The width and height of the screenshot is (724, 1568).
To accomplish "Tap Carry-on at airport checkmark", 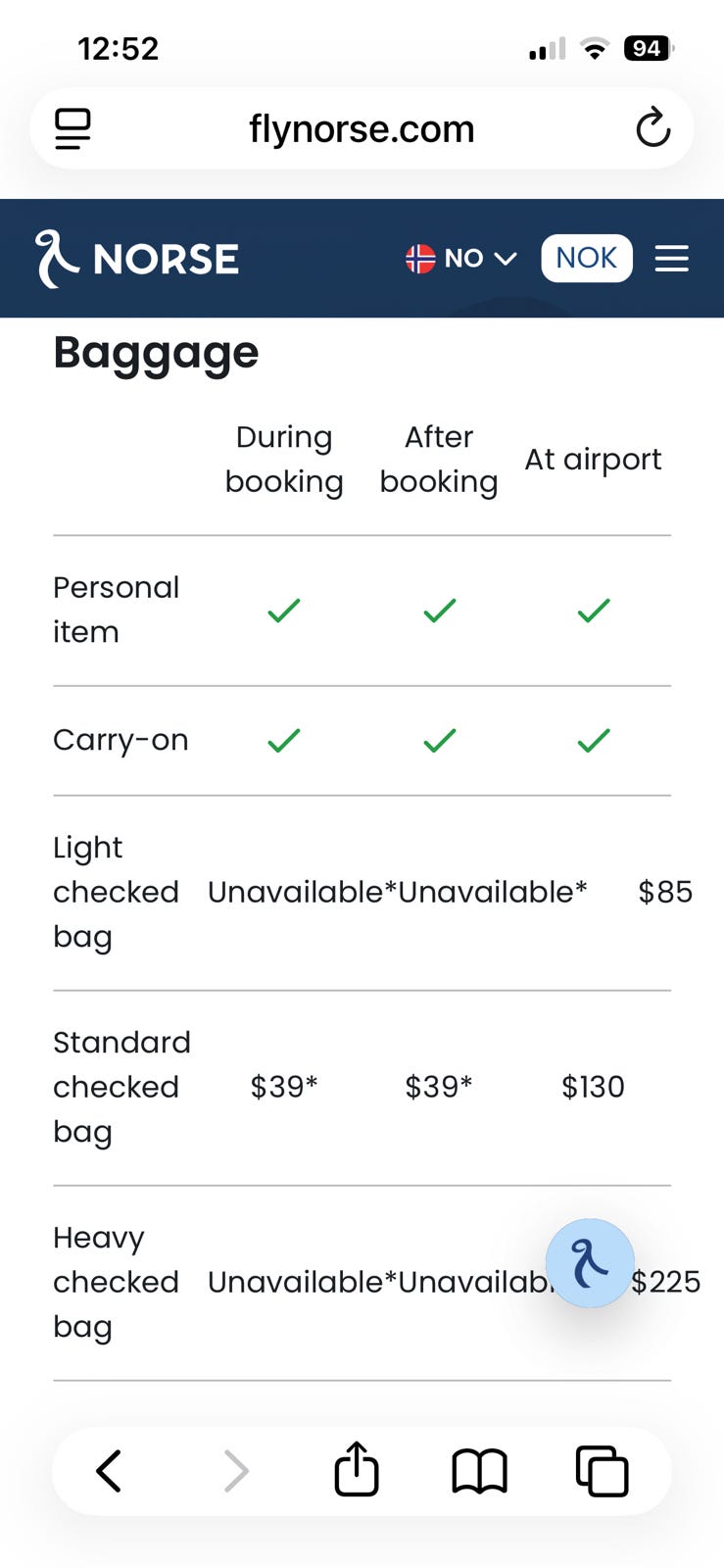I will (x=594, y=740).
